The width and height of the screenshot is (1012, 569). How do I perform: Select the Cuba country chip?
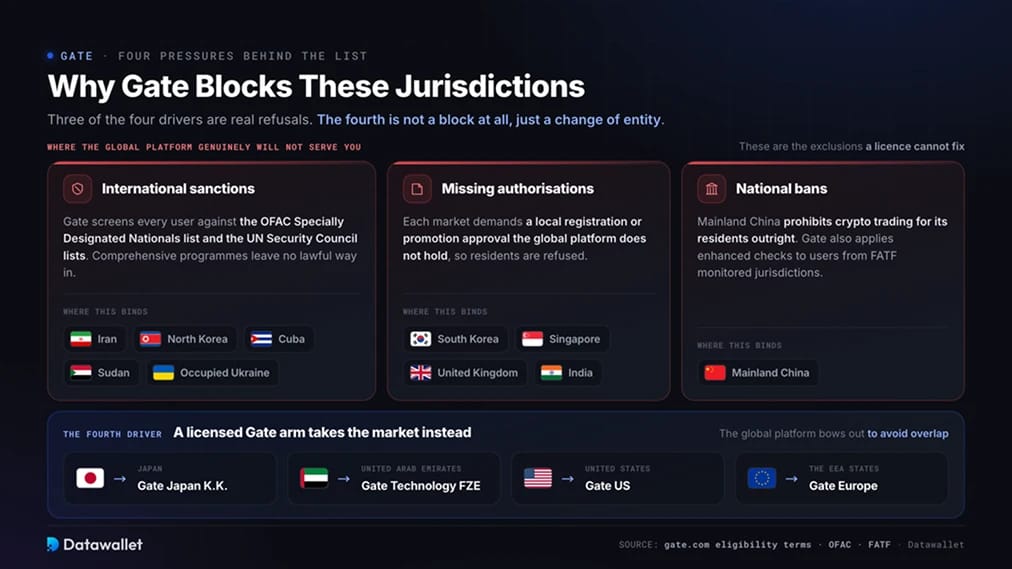(278, 339)
